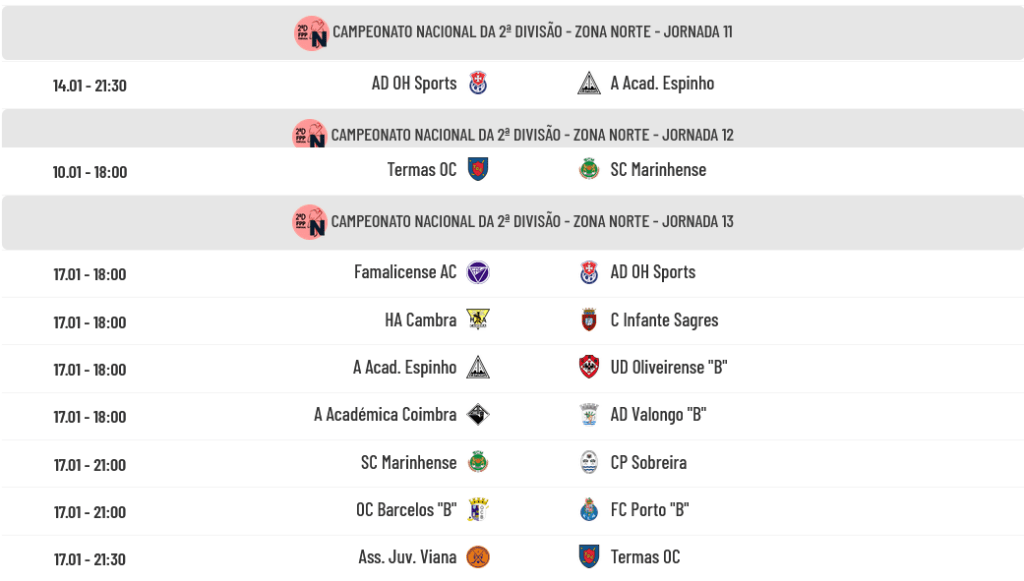
Task: Click the OC Barcelos "B" club crest
Action: click(x=479, y=510)
